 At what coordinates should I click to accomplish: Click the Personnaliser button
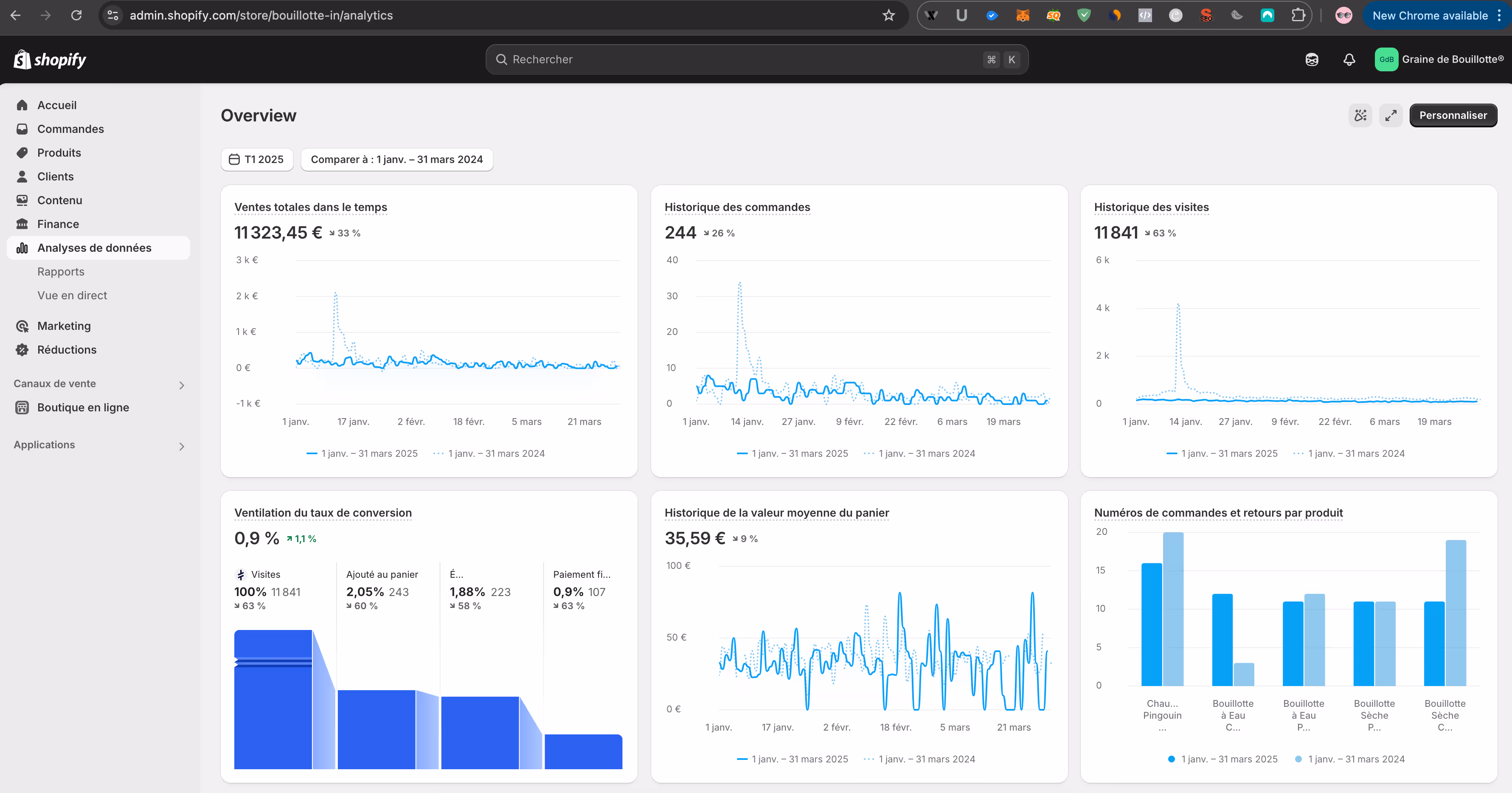click(x=1453, y=115)
